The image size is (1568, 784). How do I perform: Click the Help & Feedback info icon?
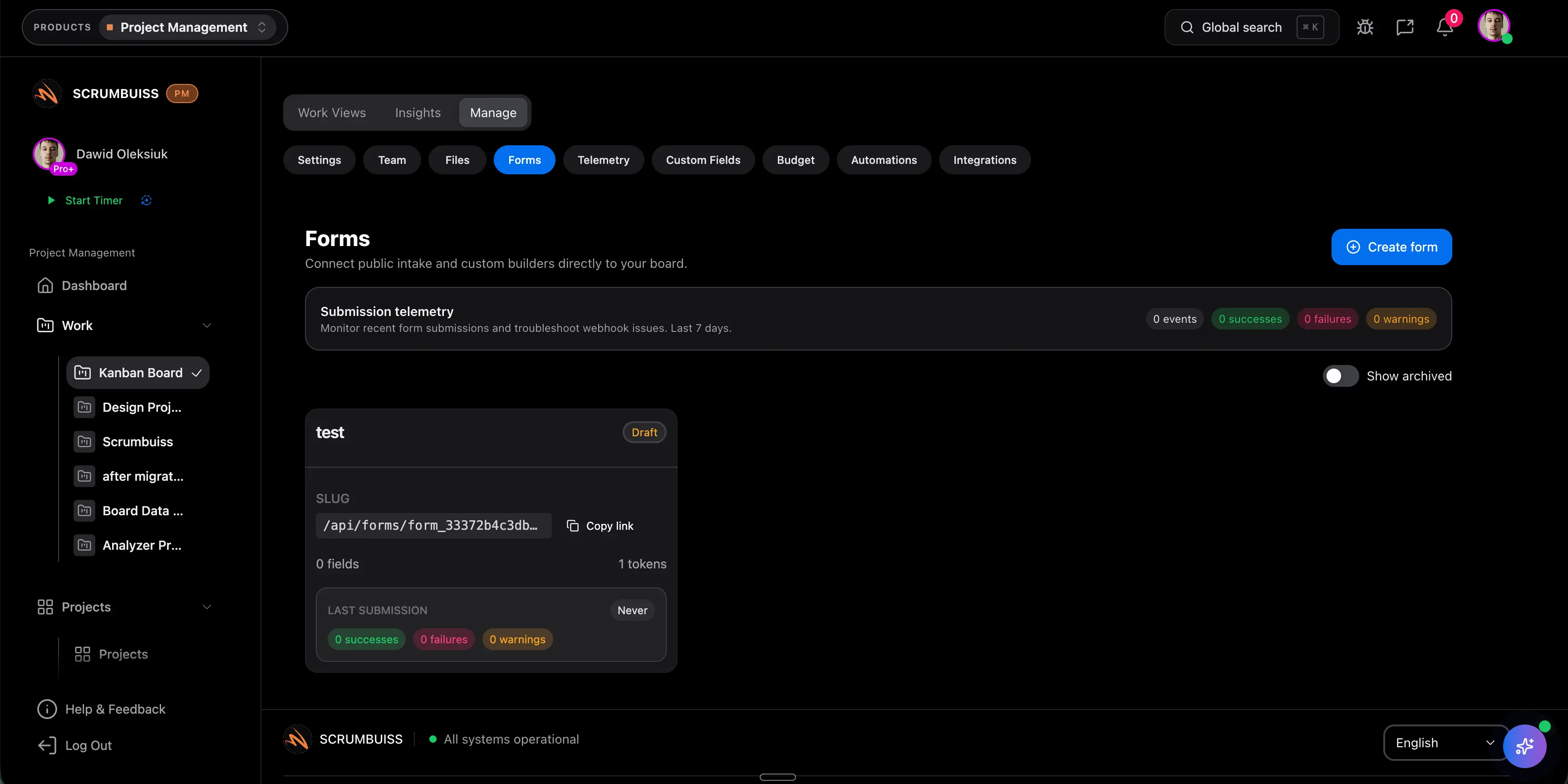[x=47, y=709]
